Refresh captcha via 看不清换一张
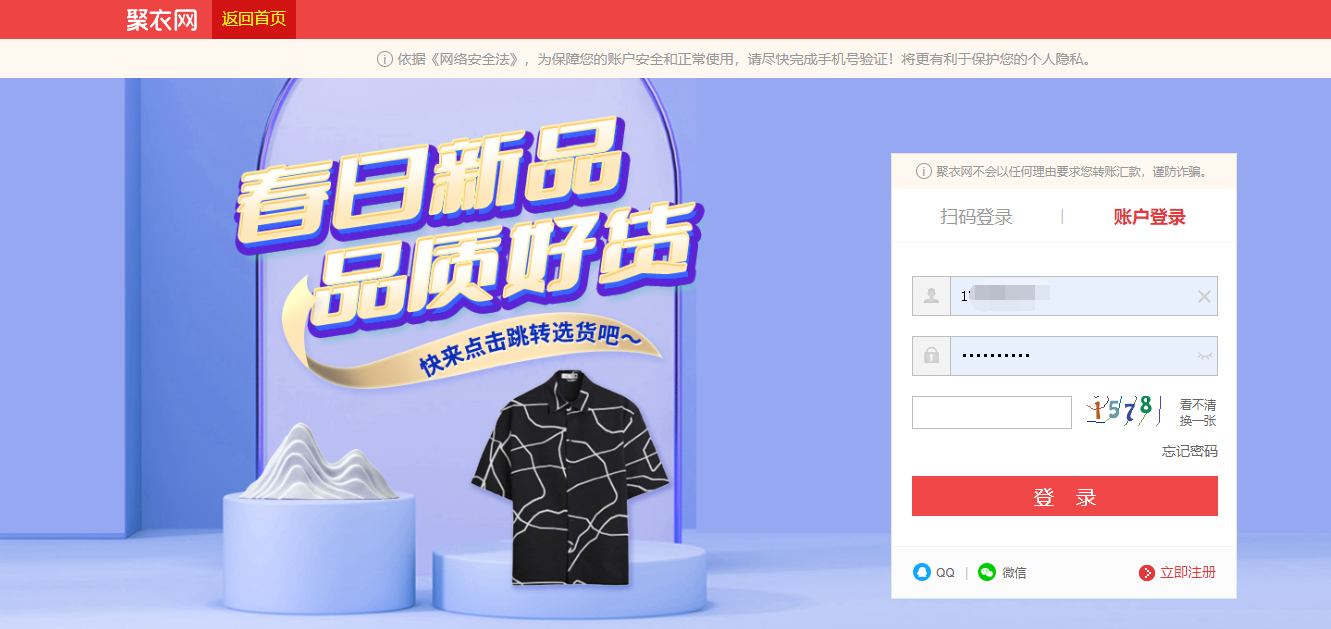This screenshot has width=1331, height=629. pyautogui.click(x=1198, y=413)
